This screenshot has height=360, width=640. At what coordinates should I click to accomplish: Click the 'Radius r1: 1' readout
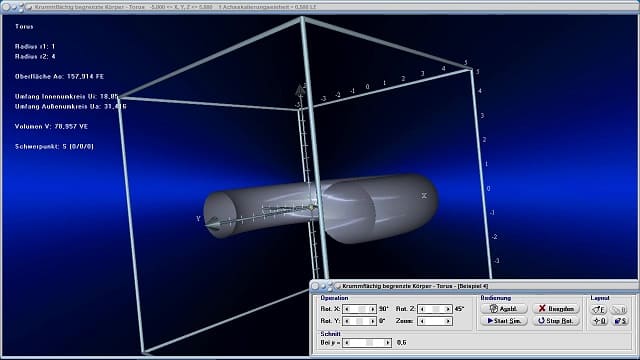[35, 47]
